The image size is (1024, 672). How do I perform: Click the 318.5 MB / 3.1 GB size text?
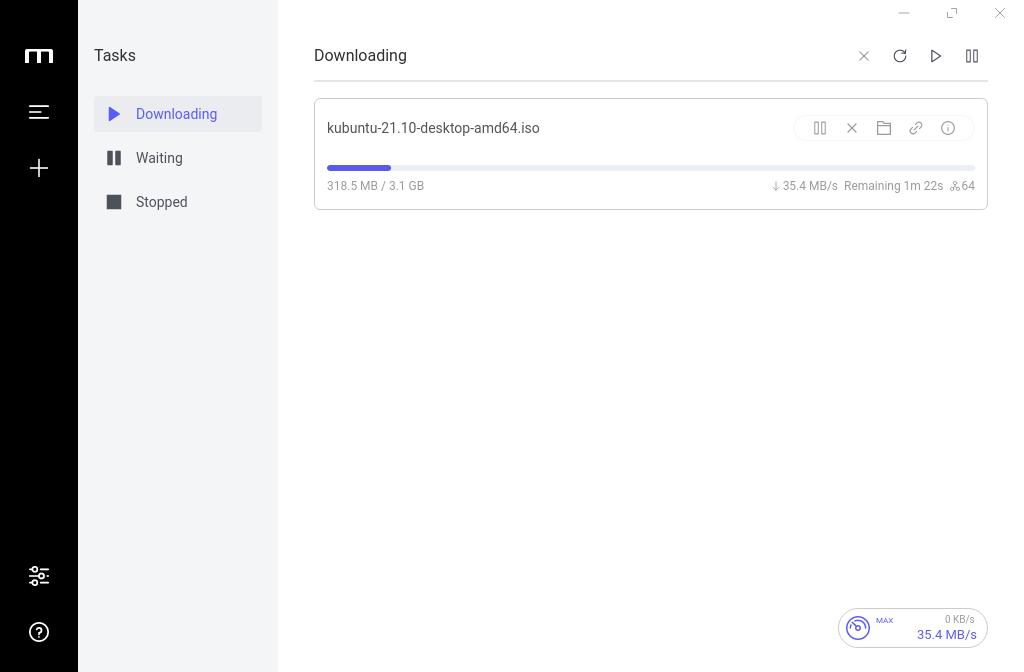coord(376,185)
